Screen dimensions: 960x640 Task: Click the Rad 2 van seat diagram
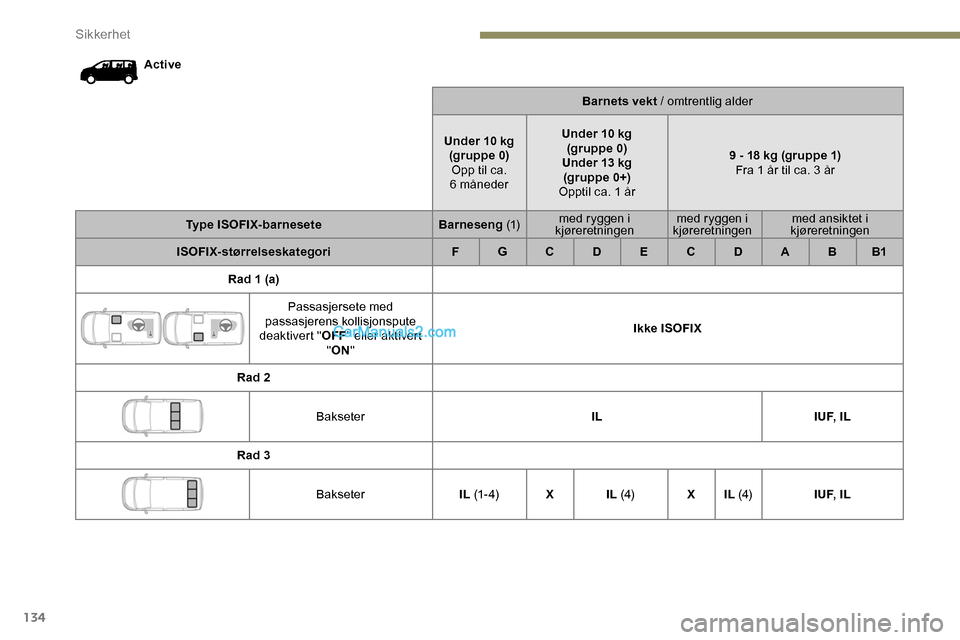[x=162, y=416]
